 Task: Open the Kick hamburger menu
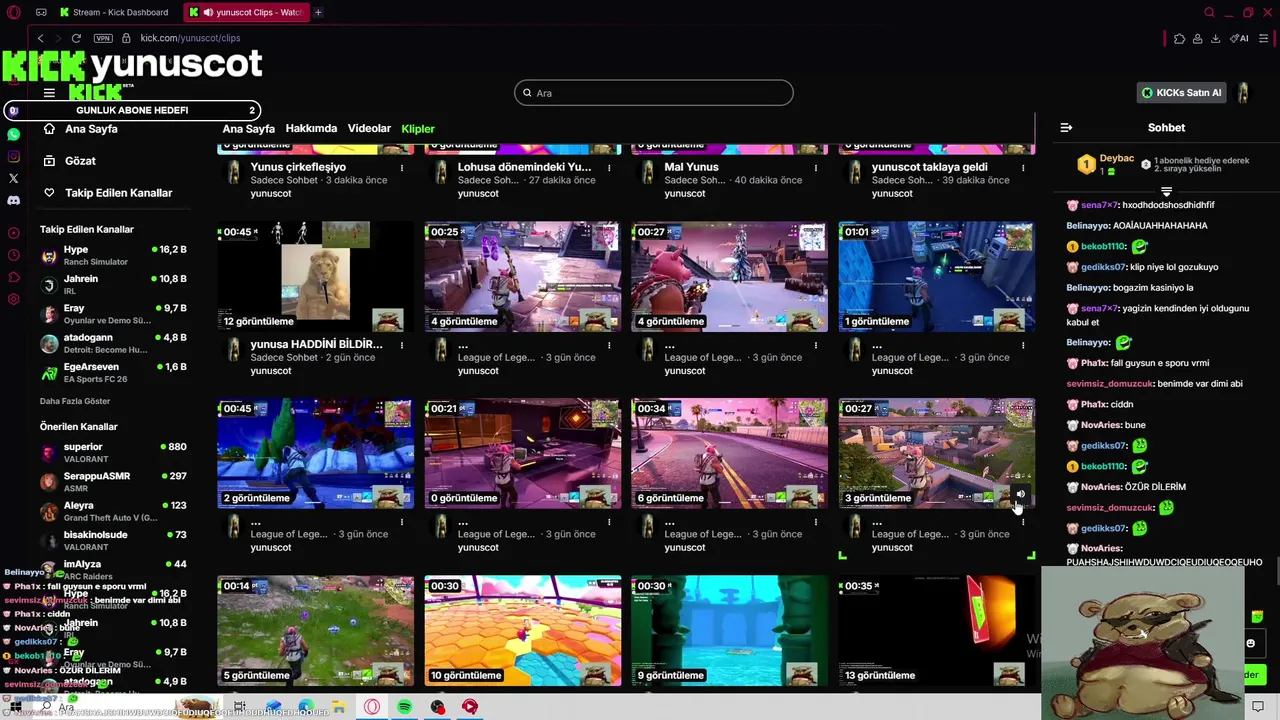(49, 93)
